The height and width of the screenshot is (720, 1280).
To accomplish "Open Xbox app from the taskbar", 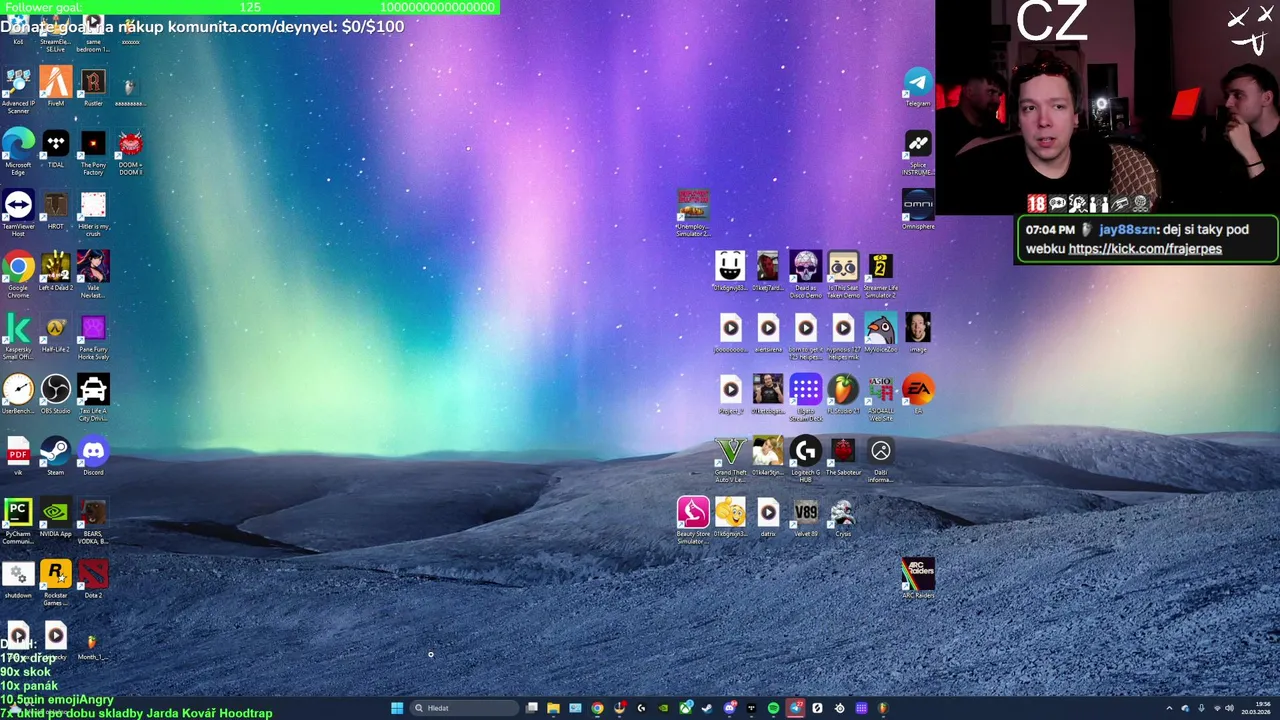I will (x=685, y=708).
